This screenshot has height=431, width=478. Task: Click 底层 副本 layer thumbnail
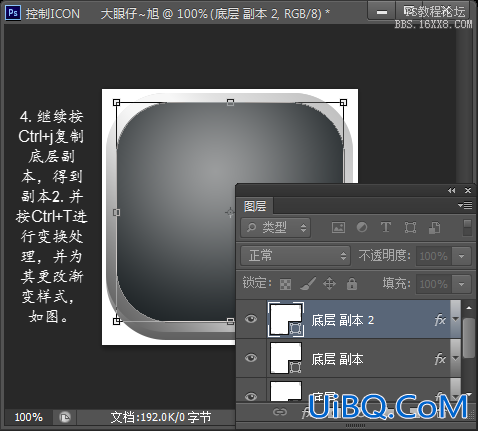[x=286, y=358]
